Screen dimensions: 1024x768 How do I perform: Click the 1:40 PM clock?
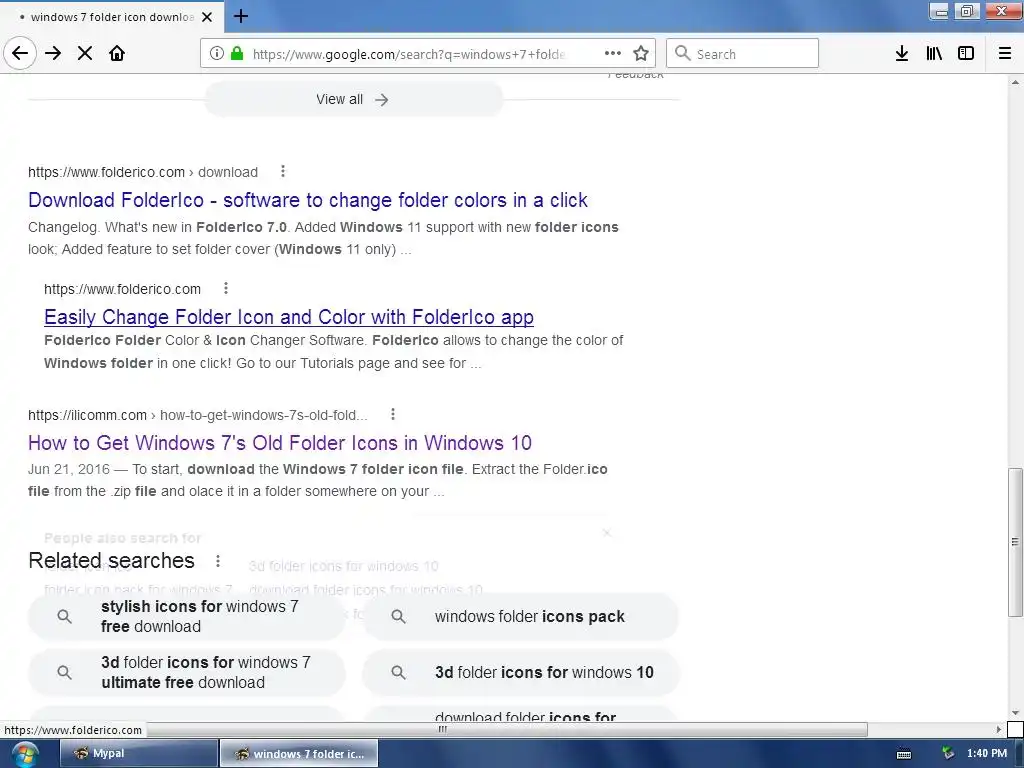(987, 754)
